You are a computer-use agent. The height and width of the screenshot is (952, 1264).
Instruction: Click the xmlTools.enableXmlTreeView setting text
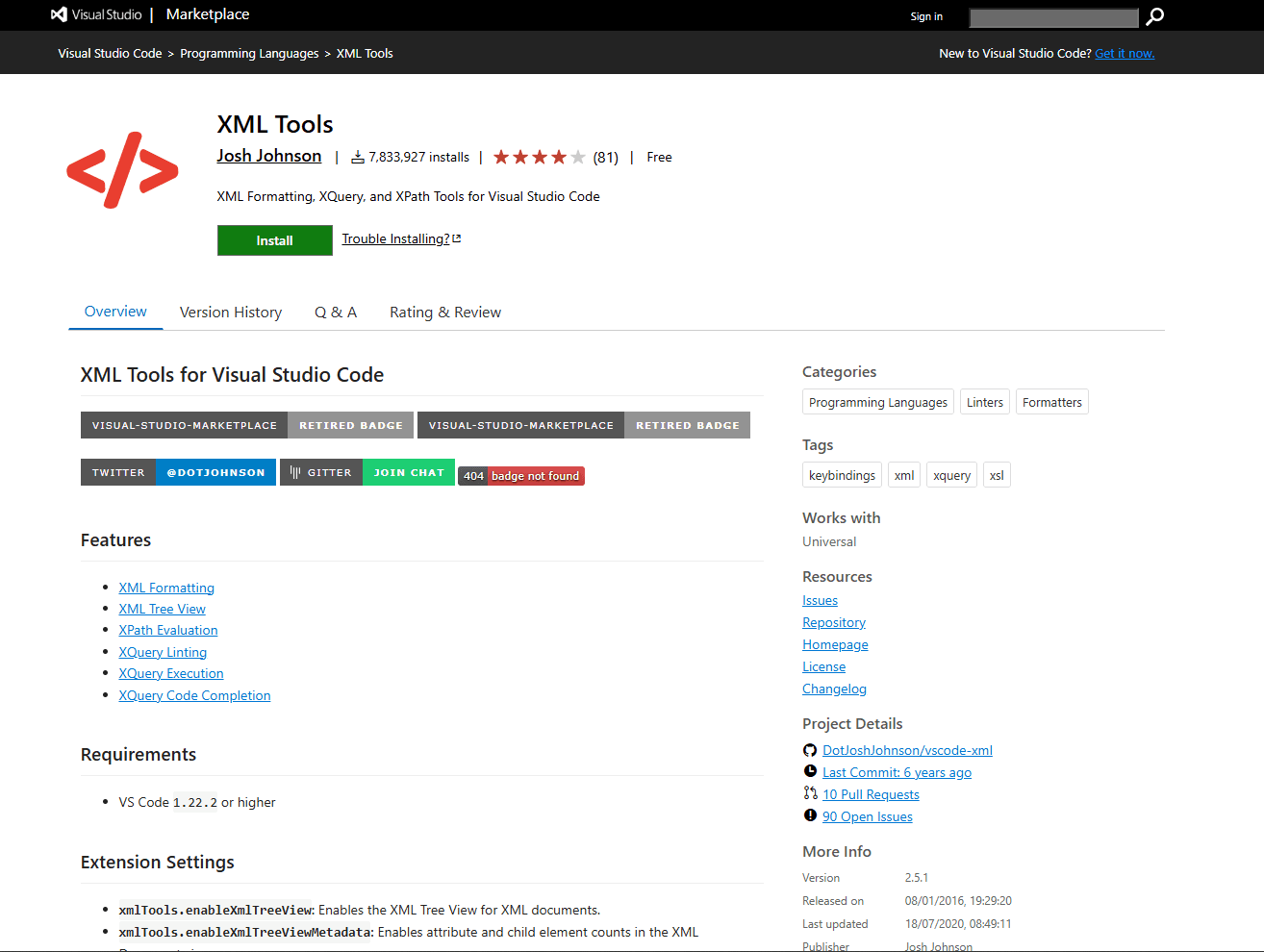tap(216, 910)
